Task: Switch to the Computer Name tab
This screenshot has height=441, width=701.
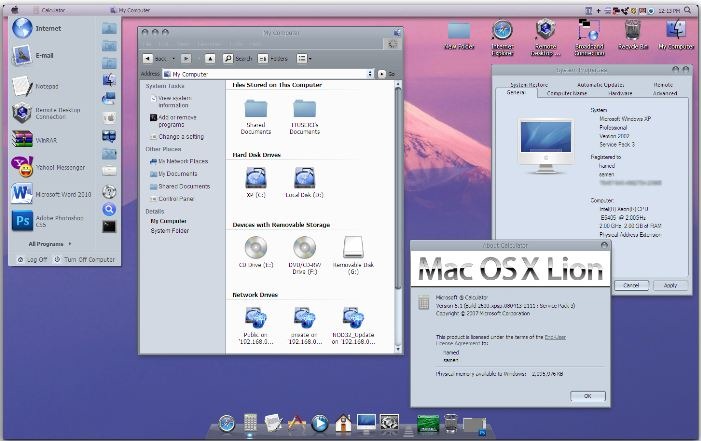Action: point(567,93)
